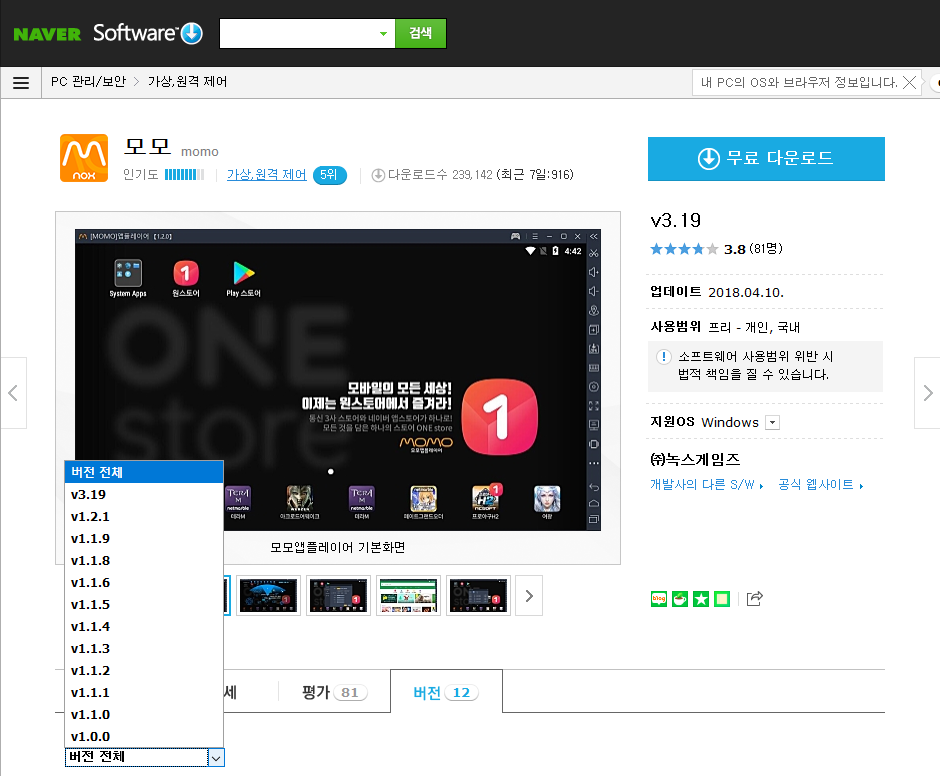Open 가상,원격 제어 category link
Screen dimensions: 940x776
pyautogui.click(x=266, y=175)
